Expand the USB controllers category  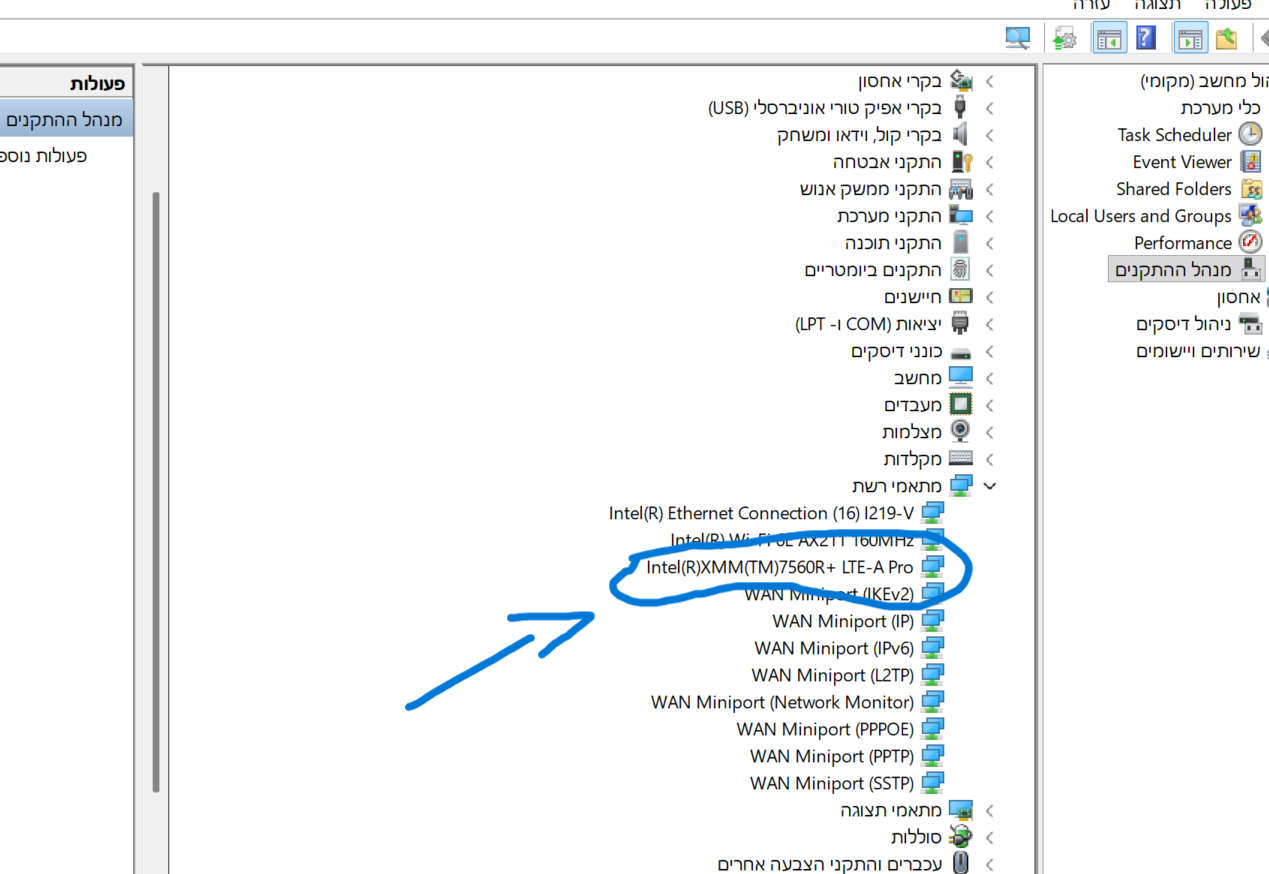pos(990,108)
